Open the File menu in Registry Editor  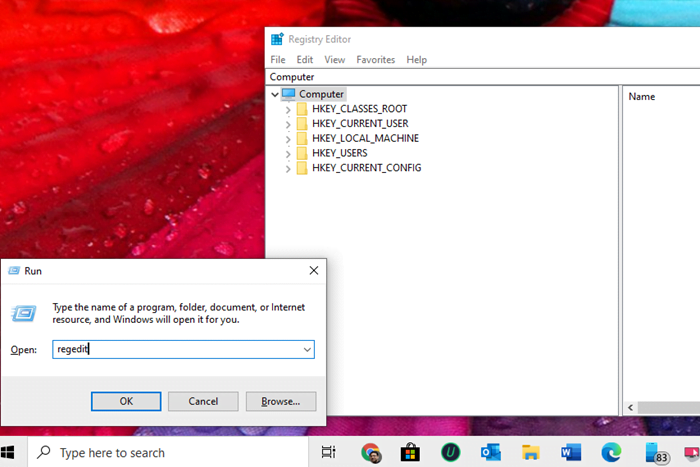point(278,59)
